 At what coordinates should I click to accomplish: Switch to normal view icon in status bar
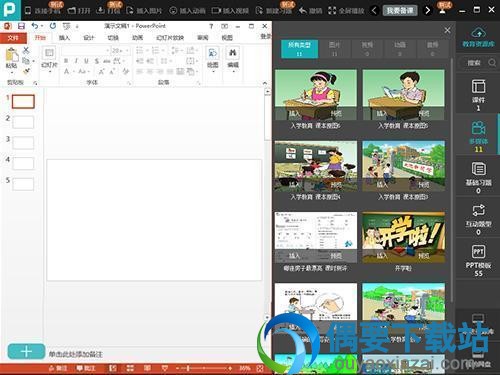coord(113,368)
